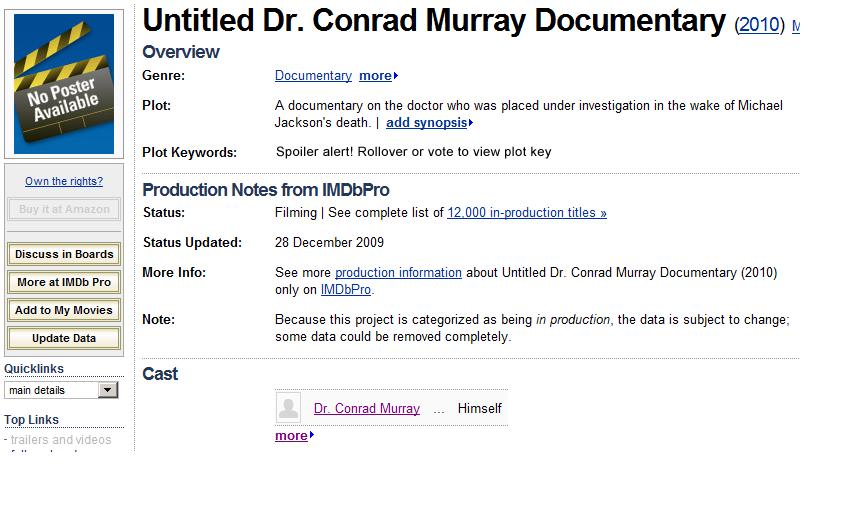Click trailers and videos in Top Links

tap(61, 440)
